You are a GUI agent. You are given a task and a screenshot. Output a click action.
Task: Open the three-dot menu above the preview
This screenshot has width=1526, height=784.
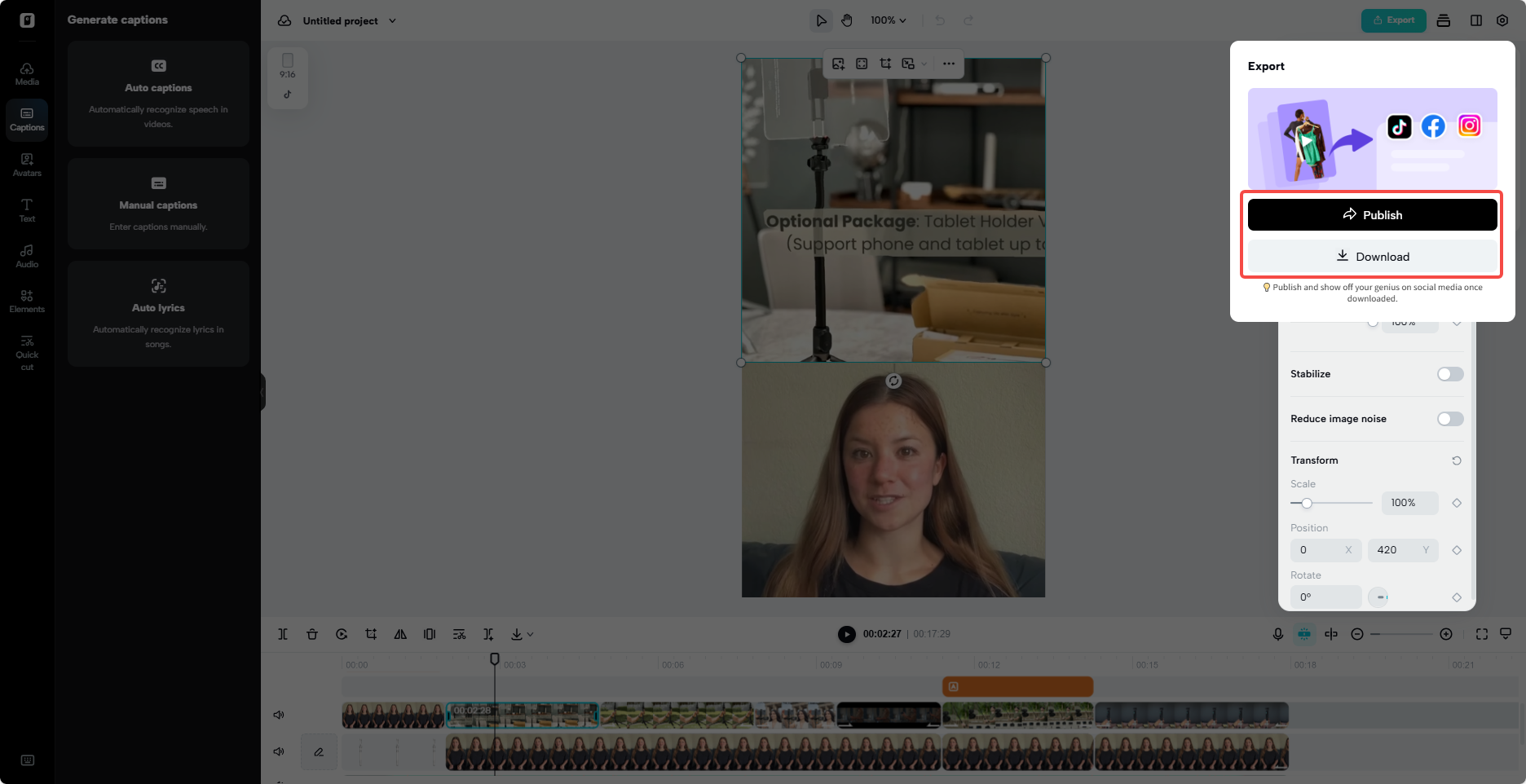tap(948, 63)
